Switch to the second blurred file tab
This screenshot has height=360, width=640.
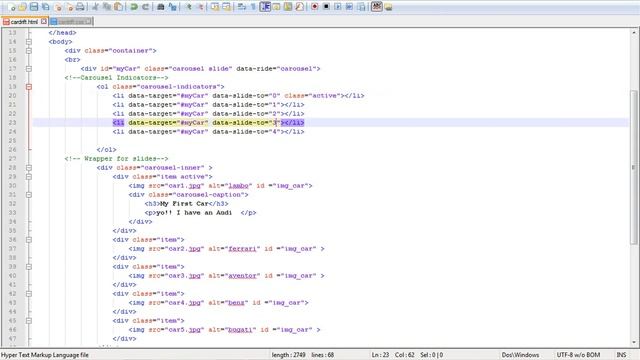coord(71,21)
